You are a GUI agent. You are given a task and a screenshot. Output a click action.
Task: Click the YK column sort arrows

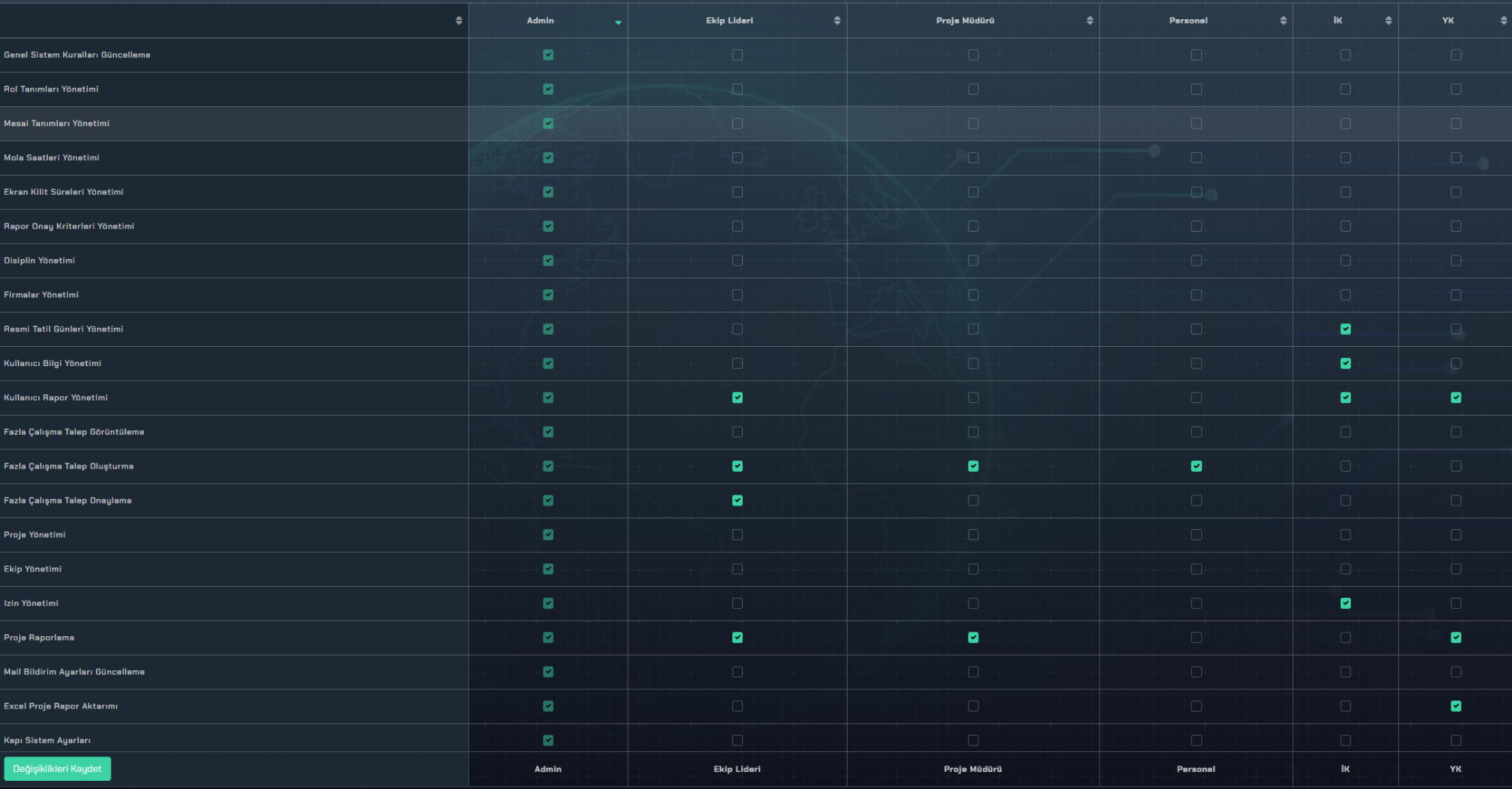click(1503, 21)
